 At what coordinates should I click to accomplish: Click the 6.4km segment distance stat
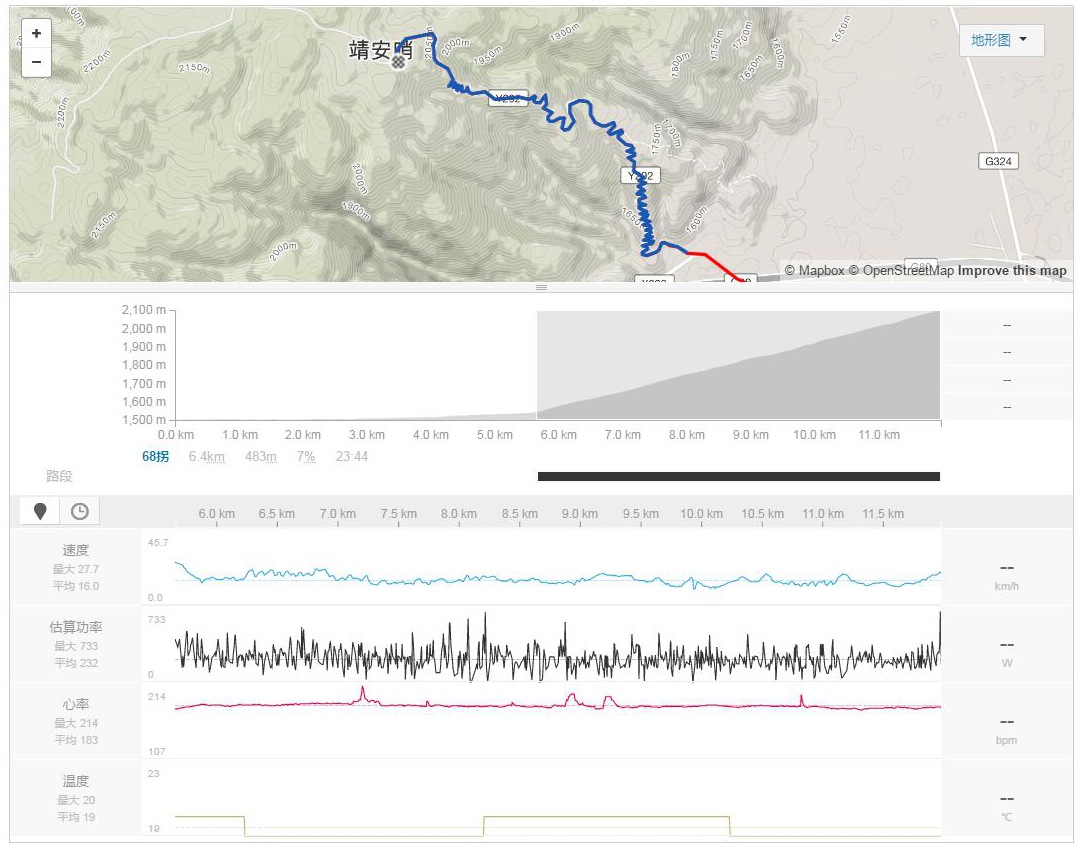[x=206, y=457]
